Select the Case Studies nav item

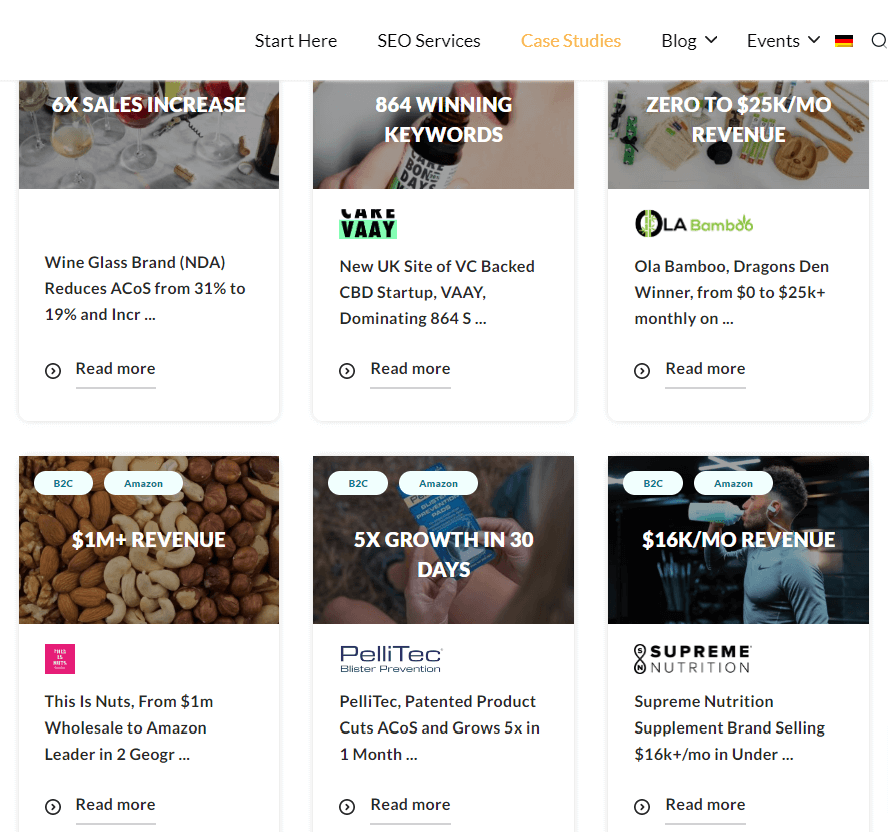point(571,41)
